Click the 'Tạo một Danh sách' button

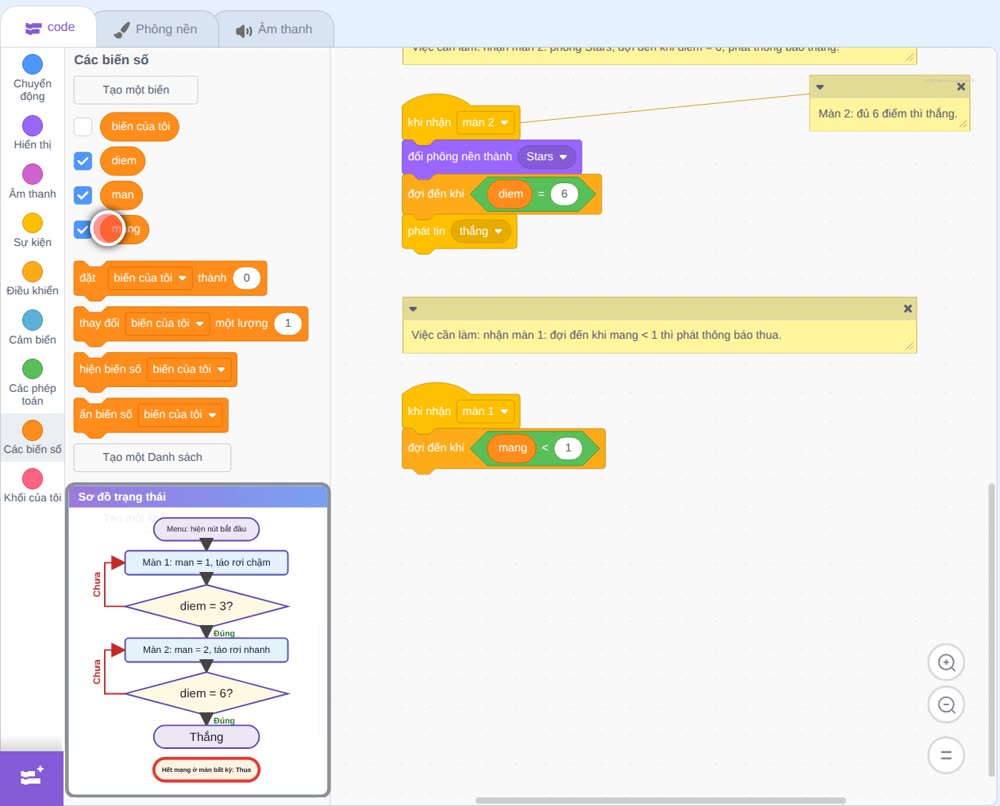click(x=152, y=457)
